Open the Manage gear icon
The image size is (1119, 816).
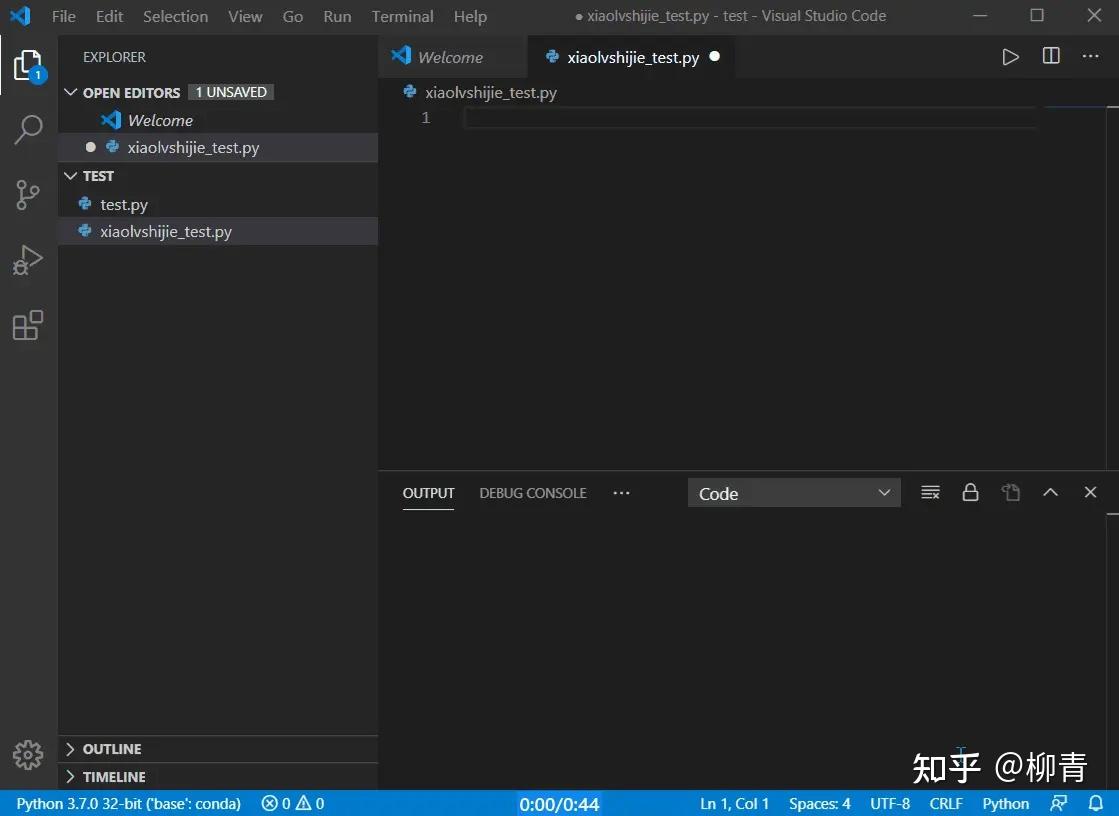click(x=28, y=755)
